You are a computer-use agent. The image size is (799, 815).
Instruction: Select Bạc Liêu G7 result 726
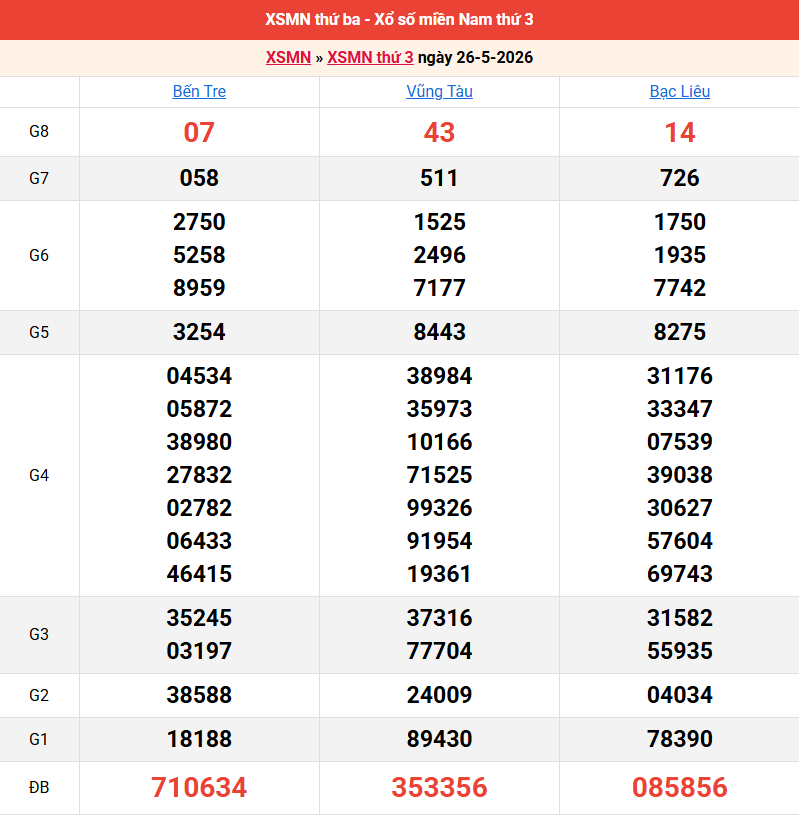coord(679,178)
